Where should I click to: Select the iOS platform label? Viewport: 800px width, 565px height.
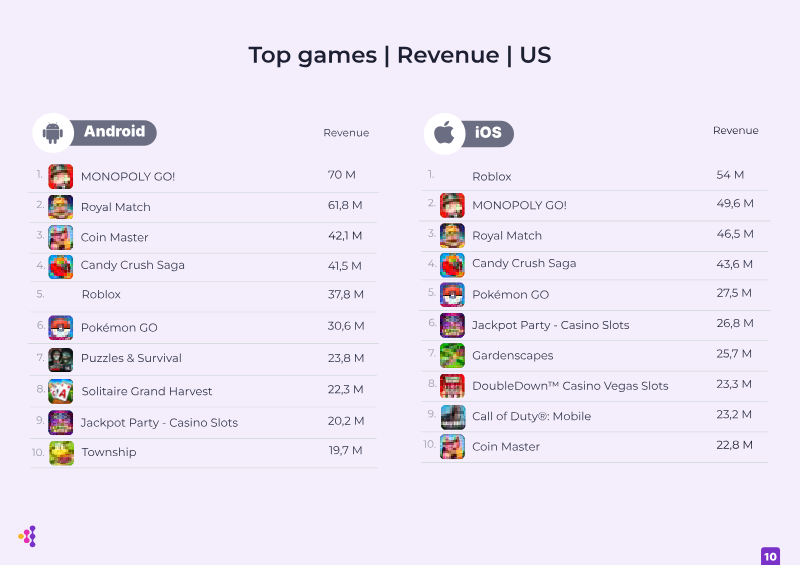click(488, 133)
